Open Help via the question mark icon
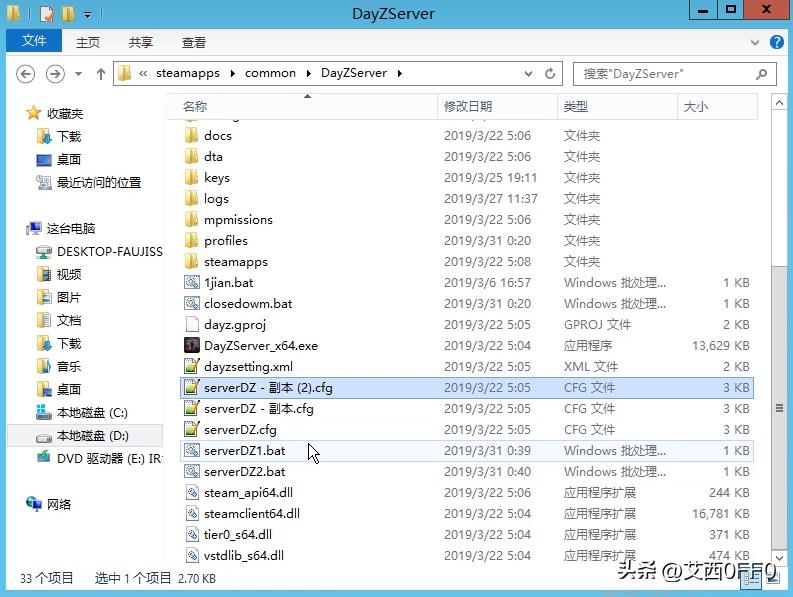The height and width of the screenshot is (597, 793). pyautogui.click(x=776, y=42)
